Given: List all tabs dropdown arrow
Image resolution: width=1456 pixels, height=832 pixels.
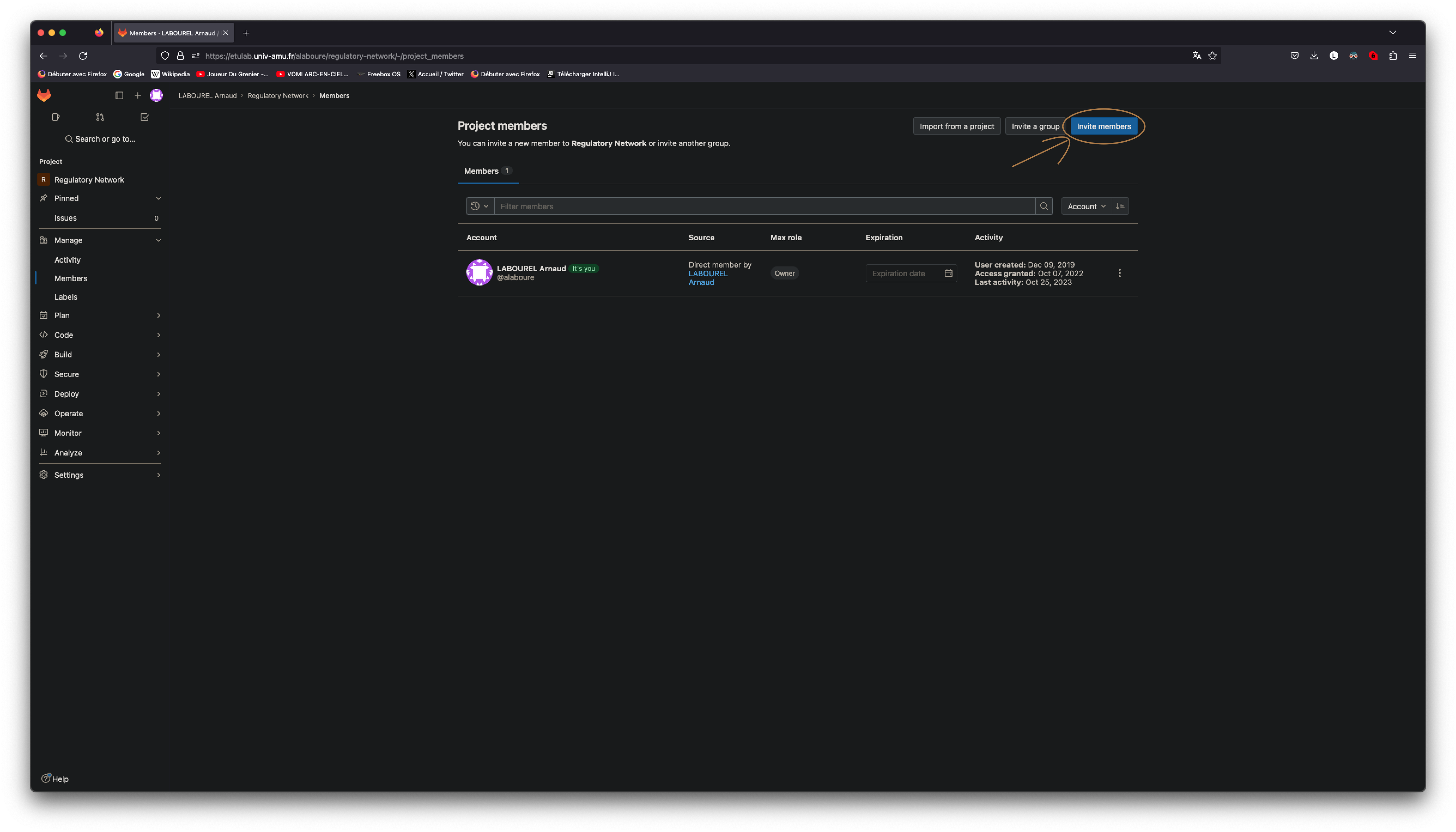Looking at the screenshot, I should pos(1393,33).
